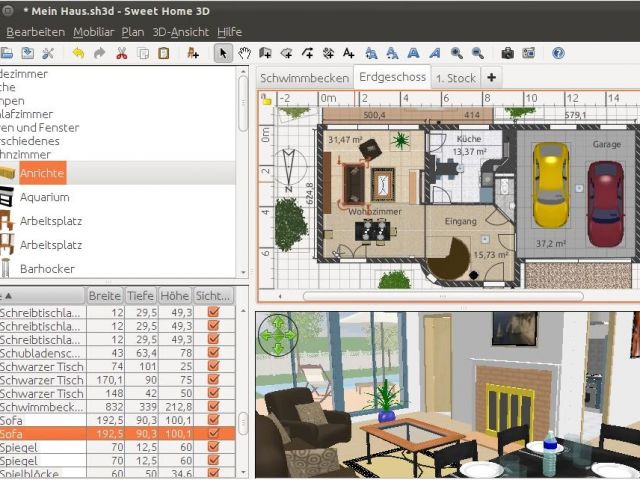Click the scissors cut icon
The image size is (640, 480).
(122, 53)
